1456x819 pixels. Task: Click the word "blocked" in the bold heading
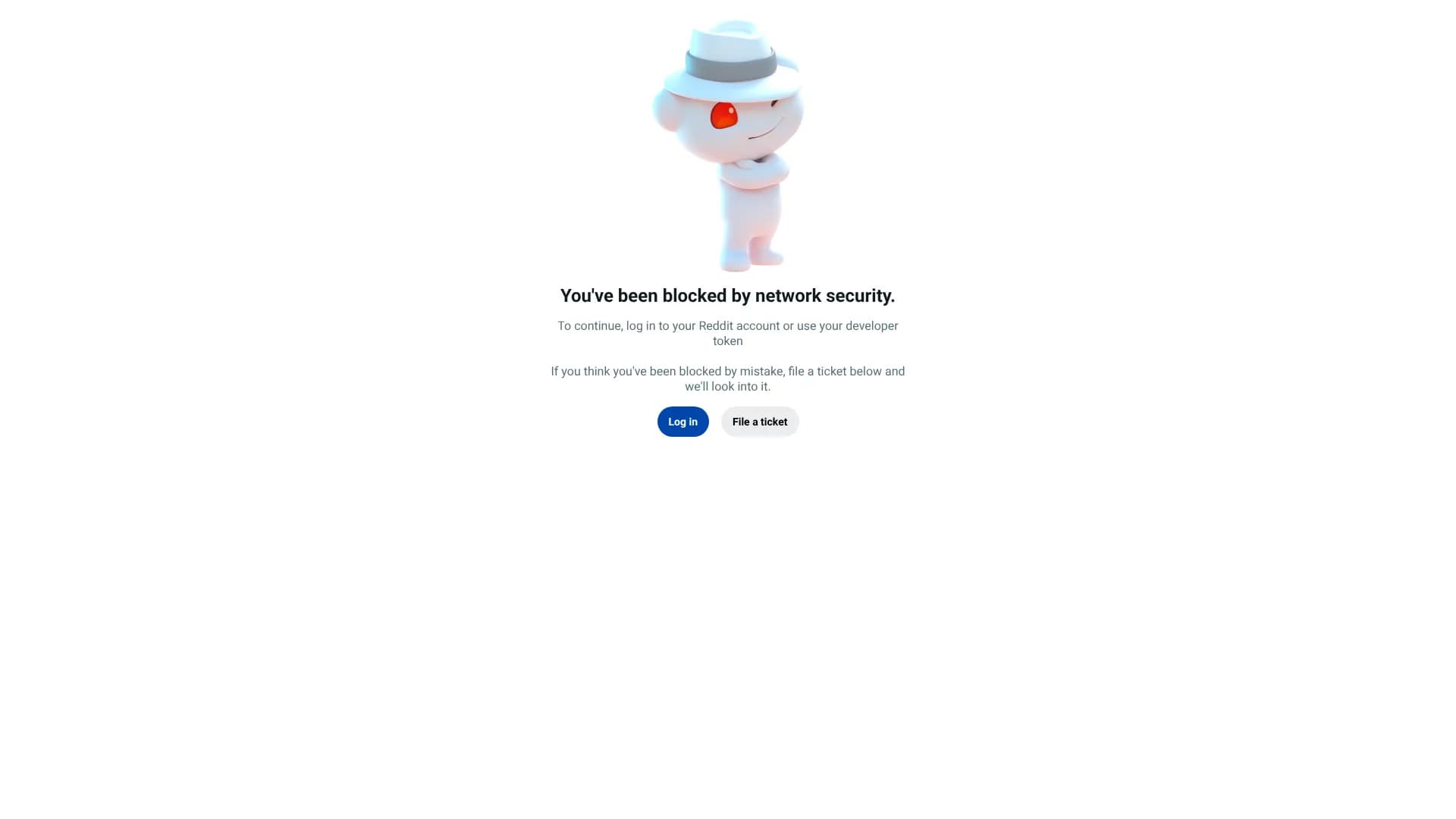point(695,296)
